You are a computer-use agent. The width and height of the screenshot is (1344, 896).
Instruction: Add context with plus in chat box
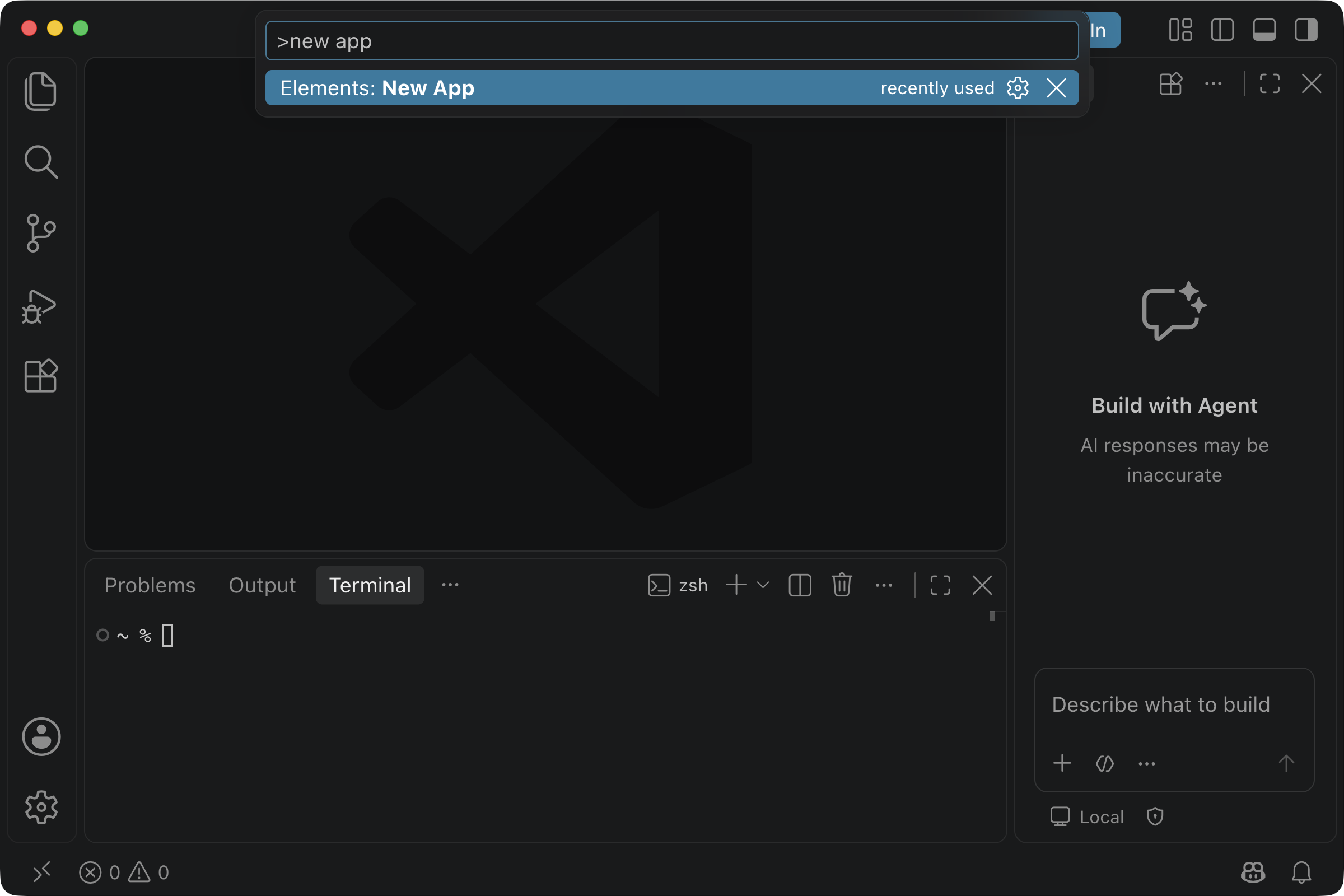point(1062,763)
